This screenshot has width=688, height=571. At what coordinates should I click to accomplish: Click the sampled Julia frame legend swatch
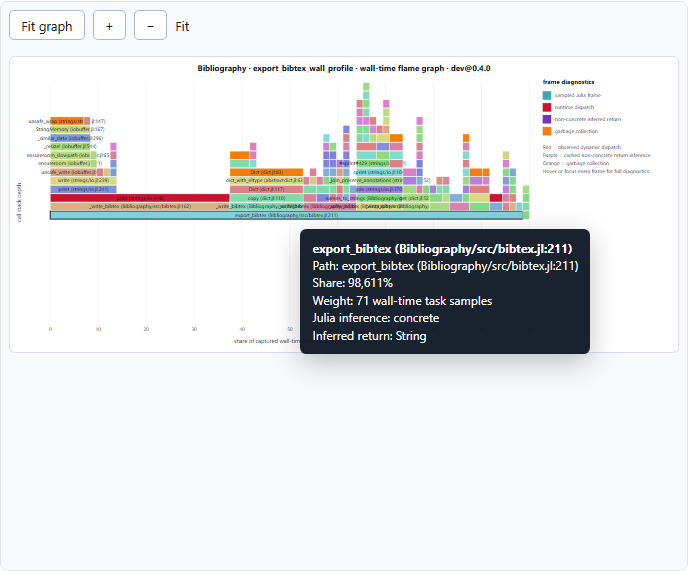click(x=547, y=95)
